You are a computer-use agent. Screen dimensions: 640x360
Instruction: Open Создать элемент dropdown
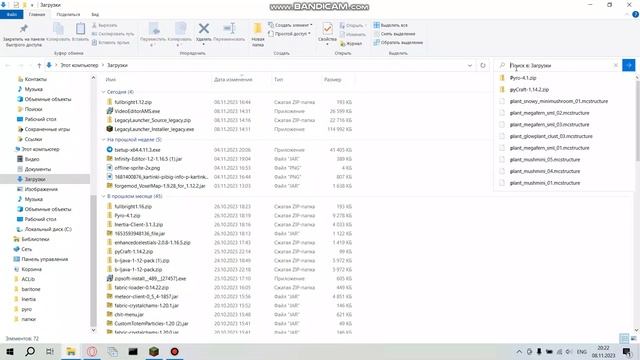291,25
